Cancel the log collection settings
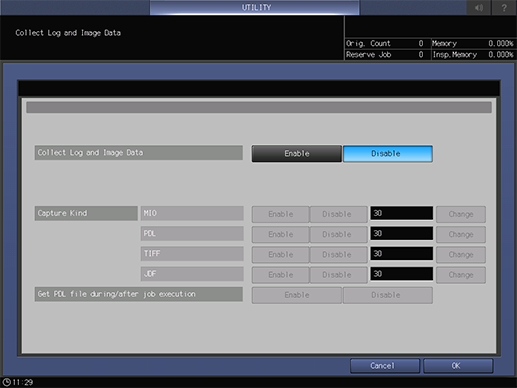 (385, 366)
